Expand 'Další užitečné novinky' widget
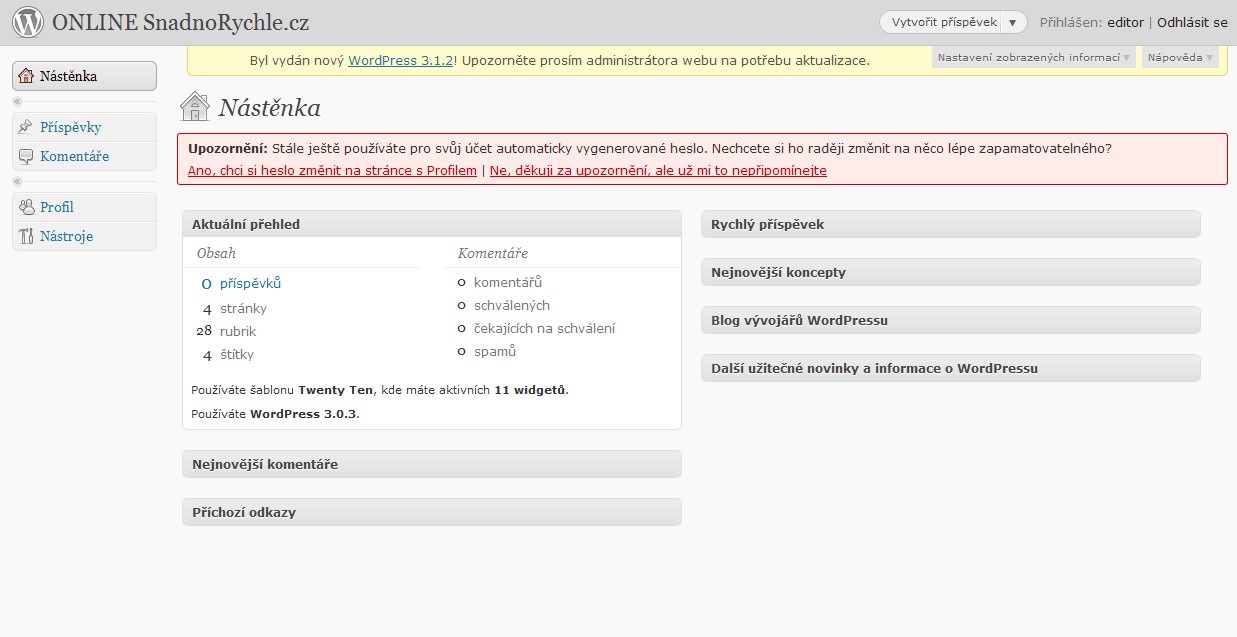Screen dimensions: 1237x637 pyautogui.click(x=951, y=368)
